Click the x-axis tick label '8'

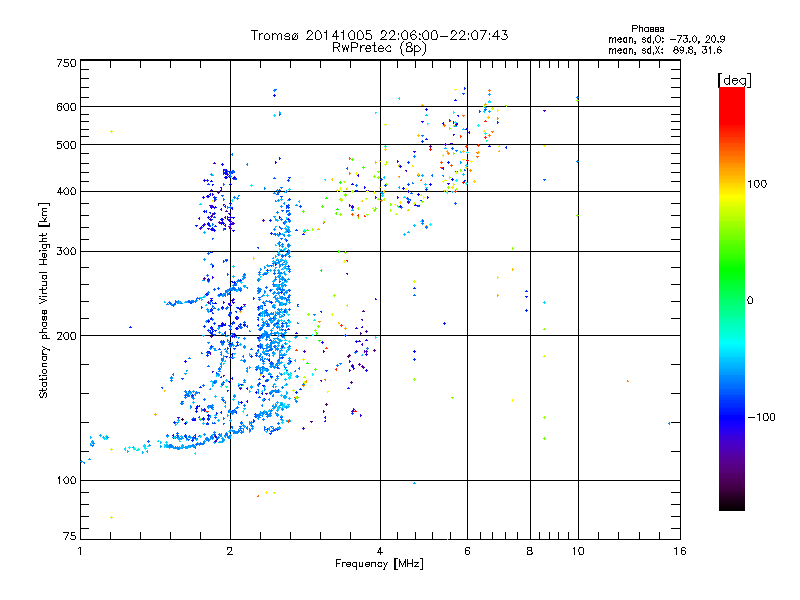(530, 551)
